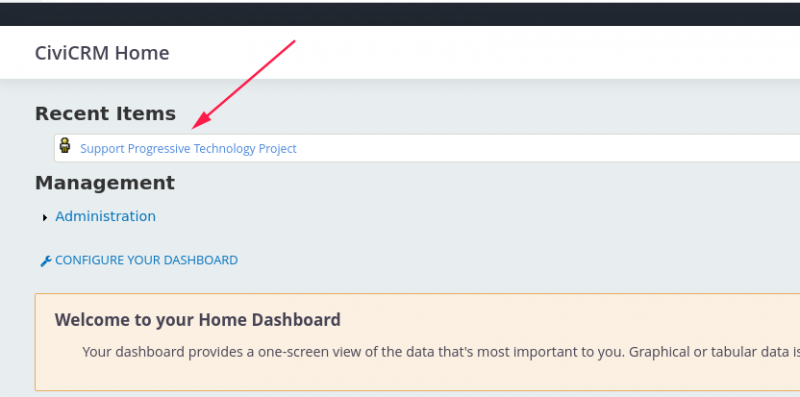This screenshot has width=800, height=397.
Task: Click the wrench icon before Configure Your Dashboard
Action: 46,261
